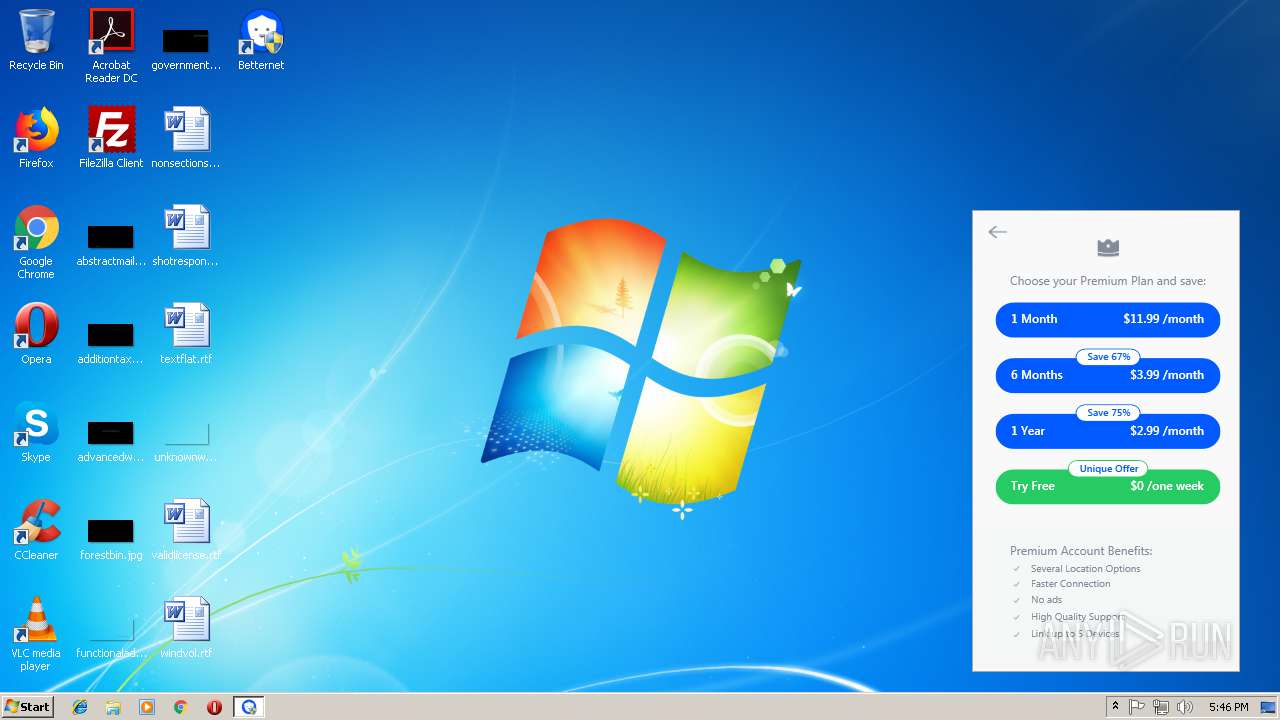The height and width of the screenshot is (720, 1280).
Task: Choose the 1 Year $2.99 plan
Action: [x=1108, y=431]
